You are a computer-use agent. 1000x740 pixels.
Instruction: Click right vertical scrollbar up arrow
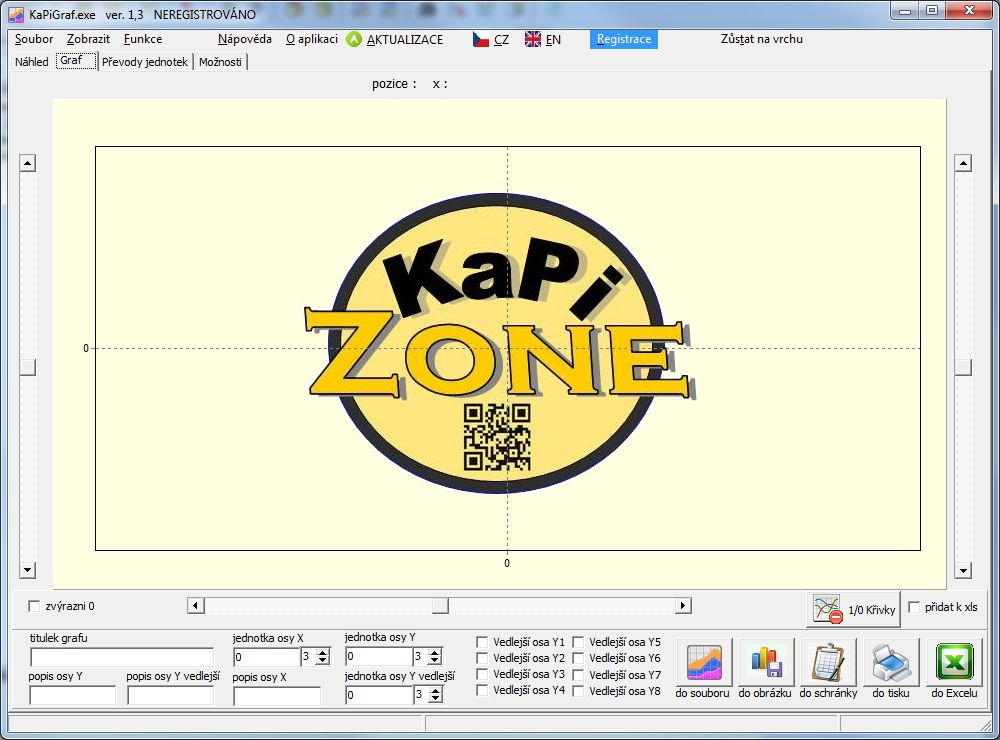(x=963, y=163)
